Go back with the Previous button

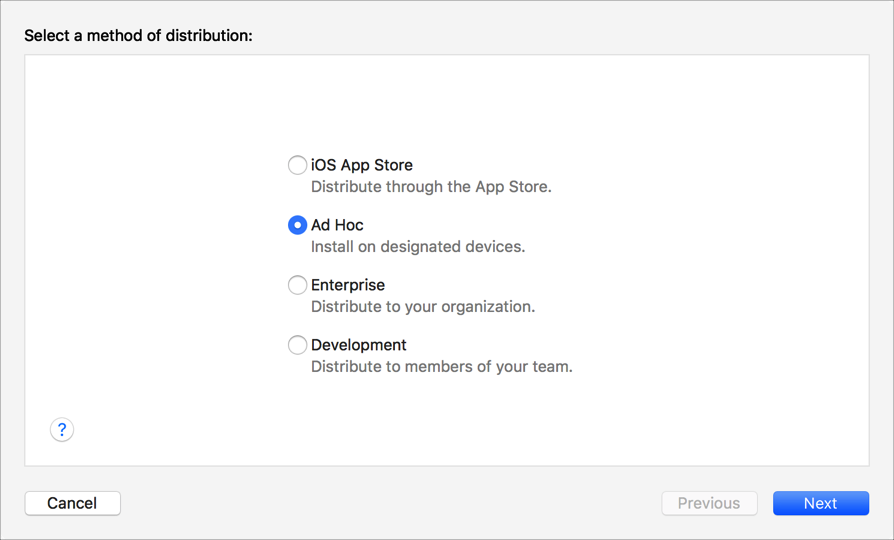(709, 503)
